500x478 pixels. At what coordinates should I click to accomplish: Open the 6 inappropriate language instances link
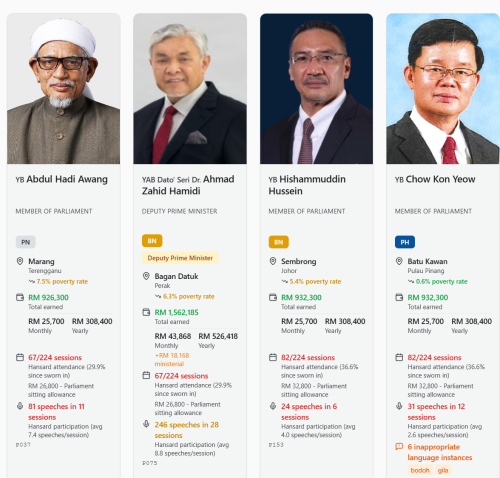click(x=440, y=452)
